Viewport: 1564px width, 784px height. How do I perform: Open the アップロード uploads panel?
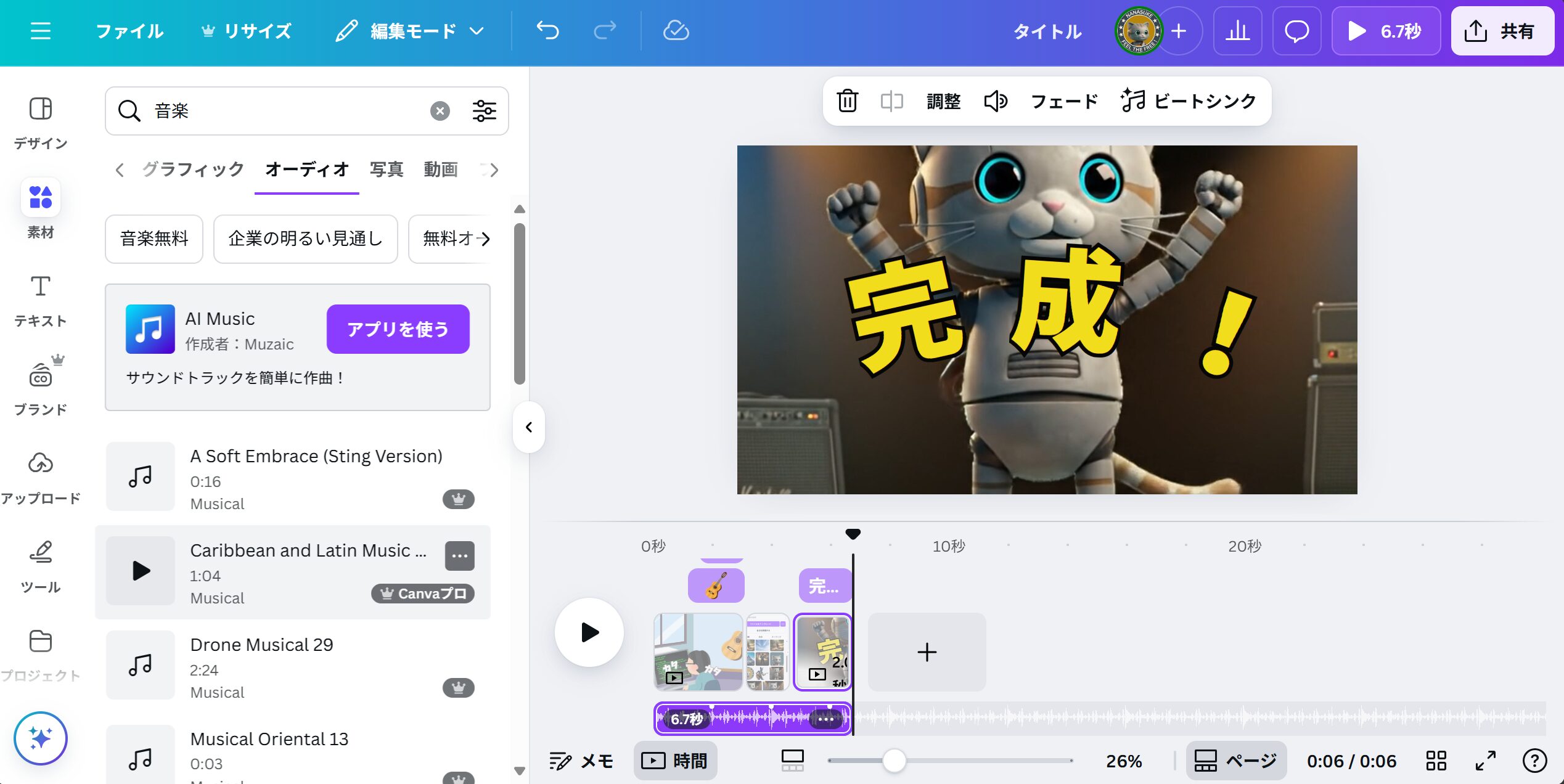41,478
